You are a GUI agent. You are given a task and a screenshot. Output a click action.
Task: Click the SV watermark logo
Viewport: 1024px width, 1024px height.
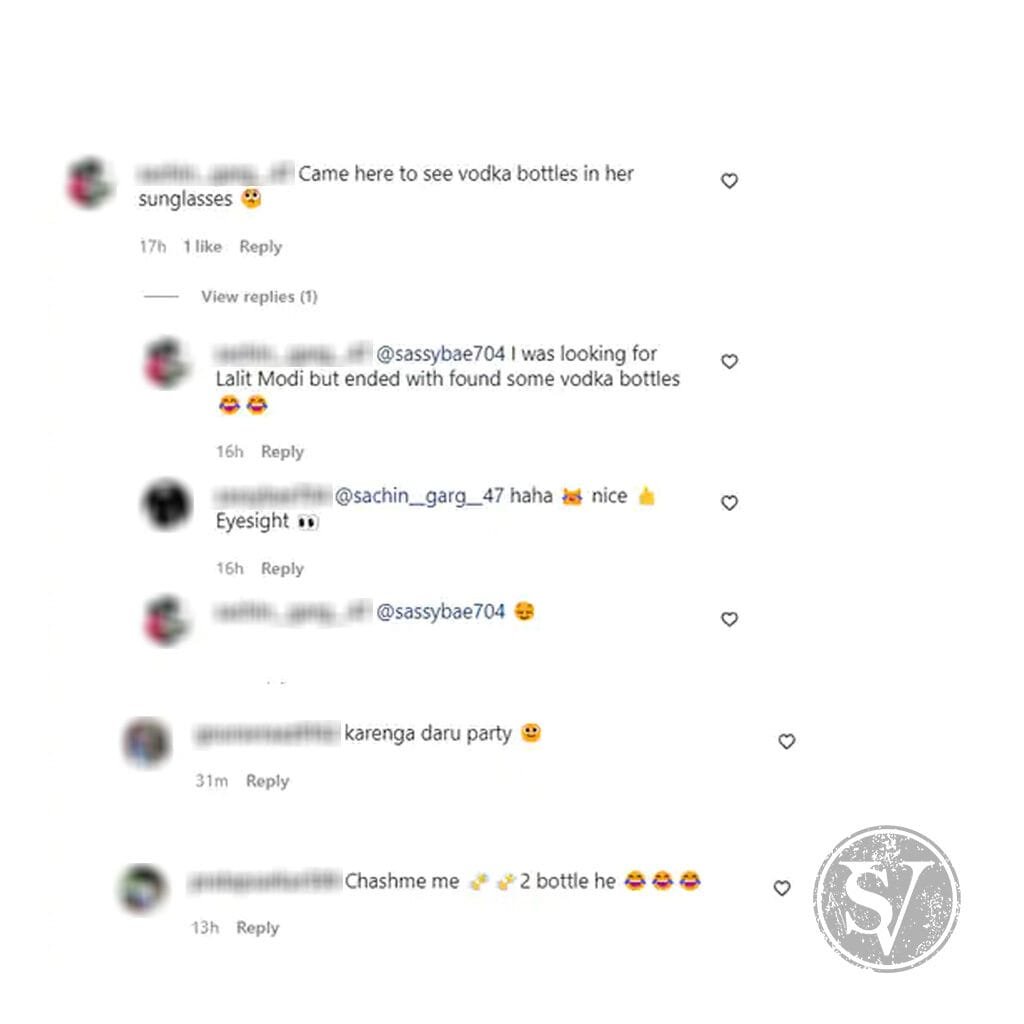click(x=887, y=899)
